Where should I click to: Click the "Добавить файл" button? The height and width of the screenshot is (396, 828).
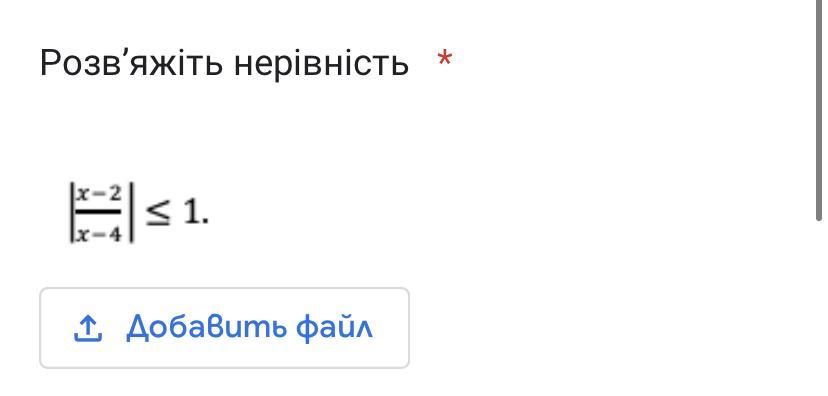pos(224,328)
